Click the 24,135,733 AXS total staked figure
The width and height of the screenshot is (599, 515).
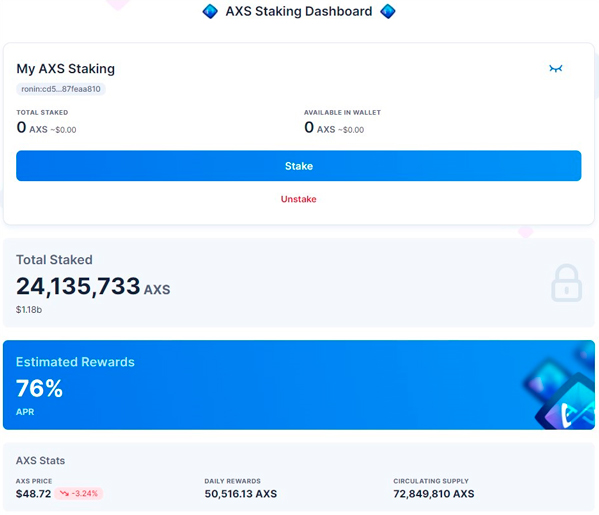click(x=93, y=287)
